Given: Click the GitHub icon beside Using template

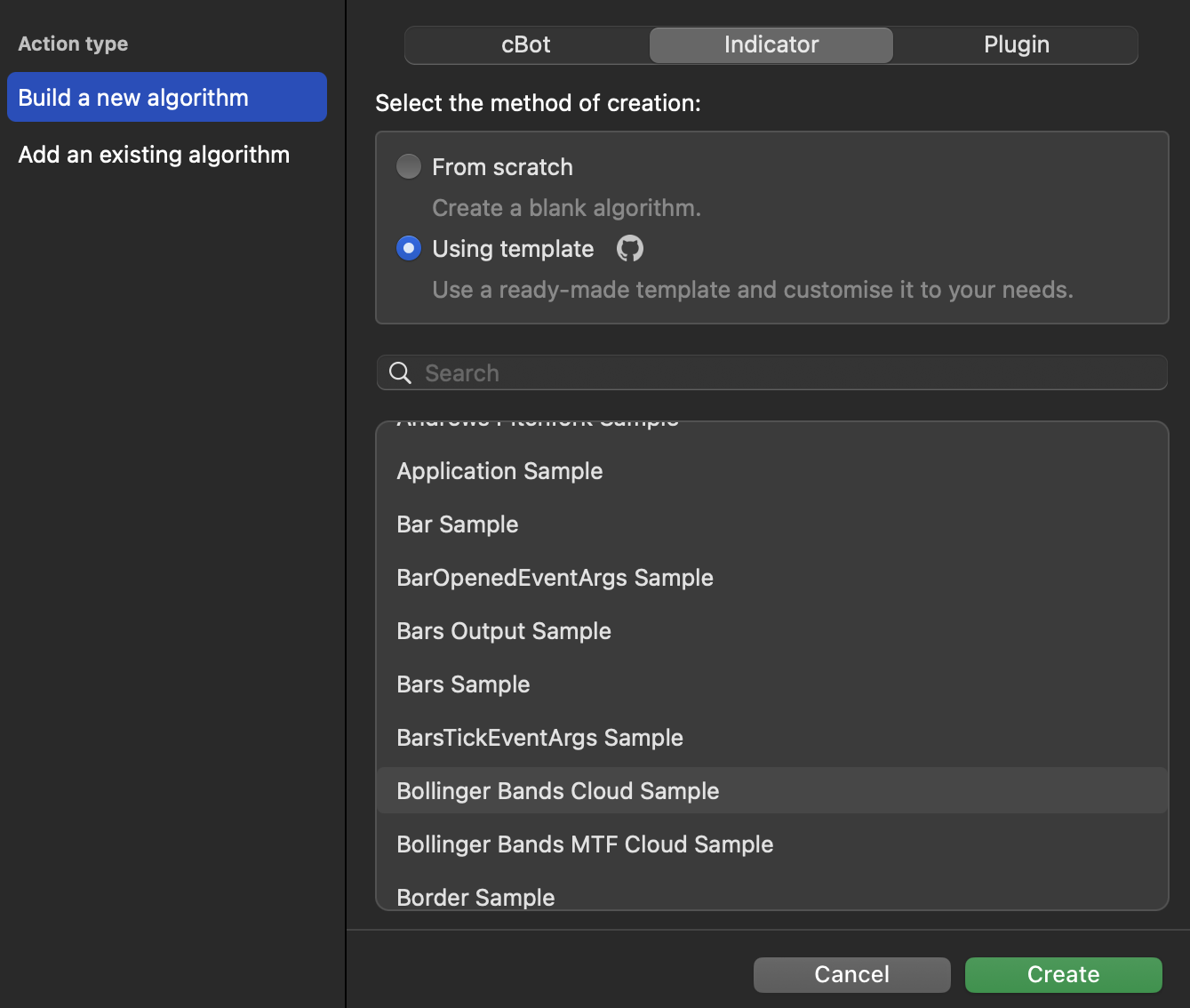Looking at the screenshot, I should pos(629,249).
